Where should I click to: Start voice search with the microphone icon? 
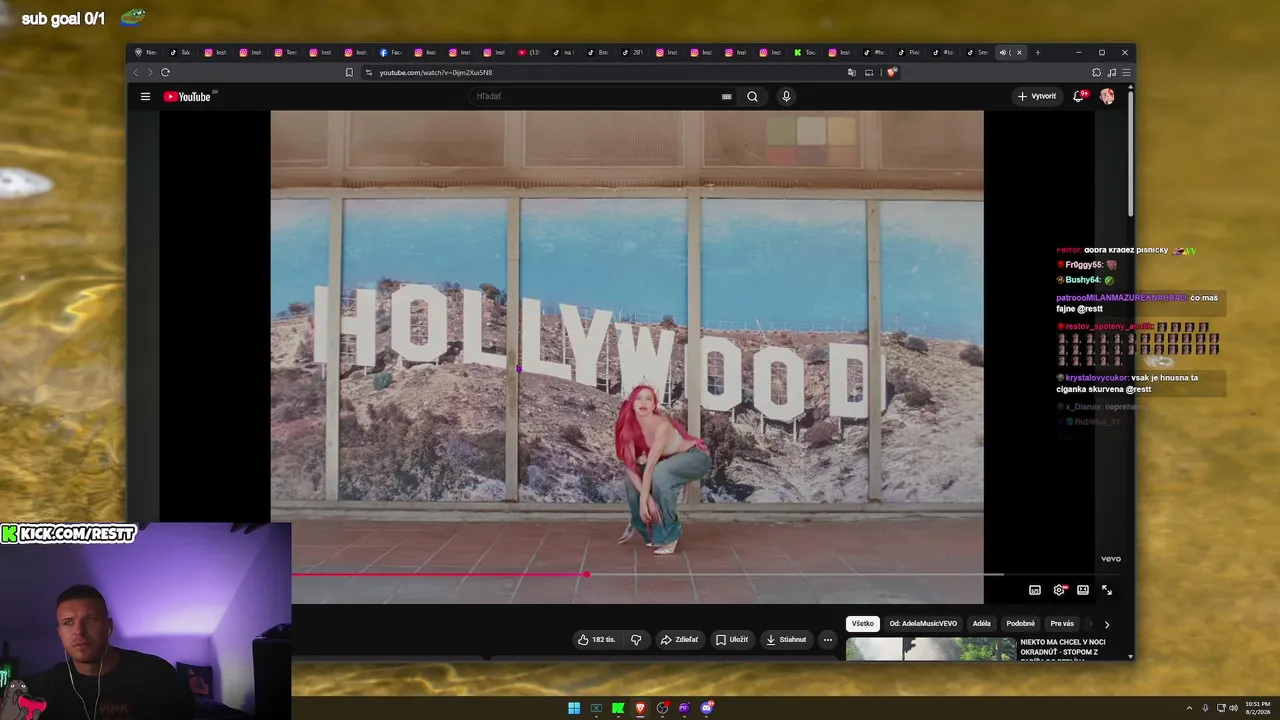point(786,96)
